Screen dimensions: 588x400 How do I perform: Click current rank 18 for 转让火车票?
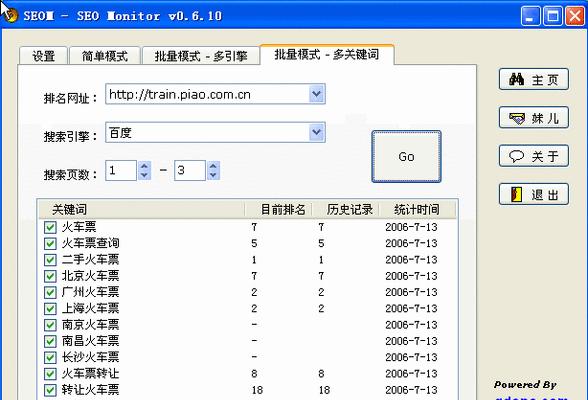click(257, 390)
